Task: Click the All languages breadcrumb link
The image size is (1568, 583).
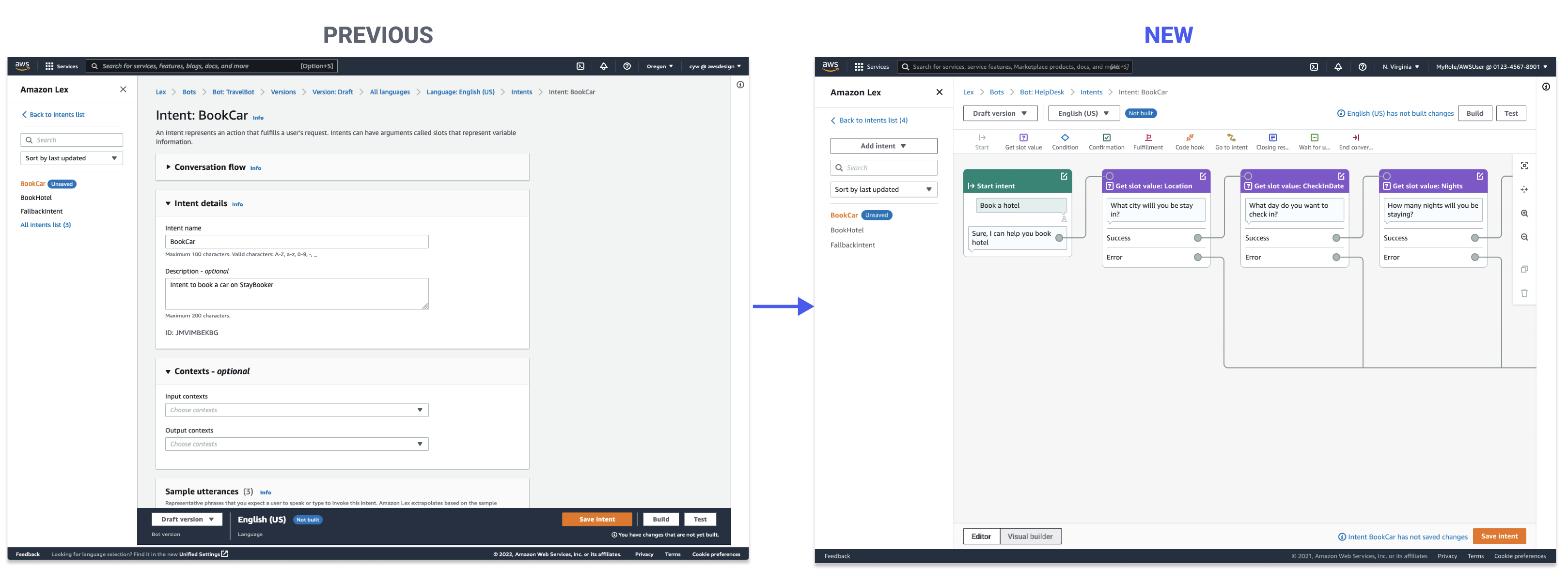Action: click(390, 92)
